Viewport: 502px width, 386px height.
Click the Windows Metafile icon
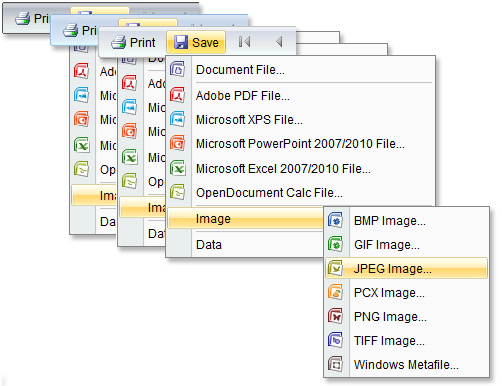(335, 364)
